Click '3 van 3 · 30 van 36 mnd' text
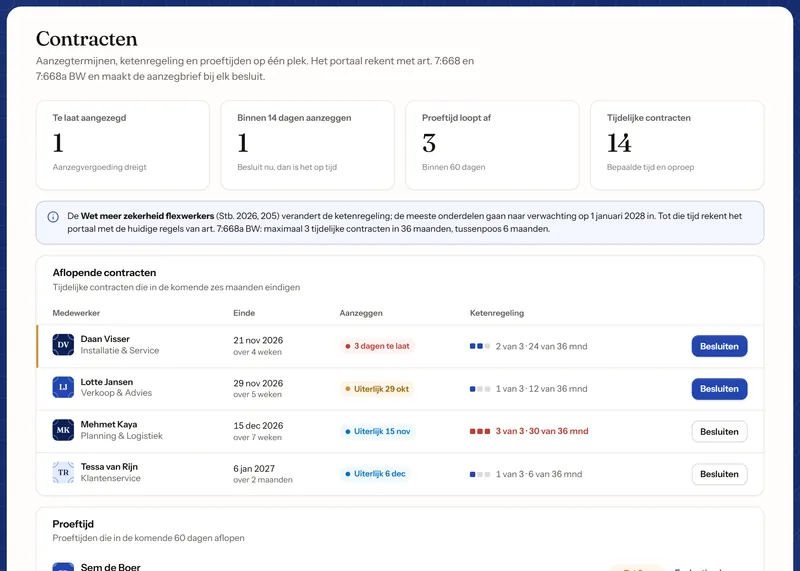The height and width of the screenshot is (571, 800). (542, 431)
